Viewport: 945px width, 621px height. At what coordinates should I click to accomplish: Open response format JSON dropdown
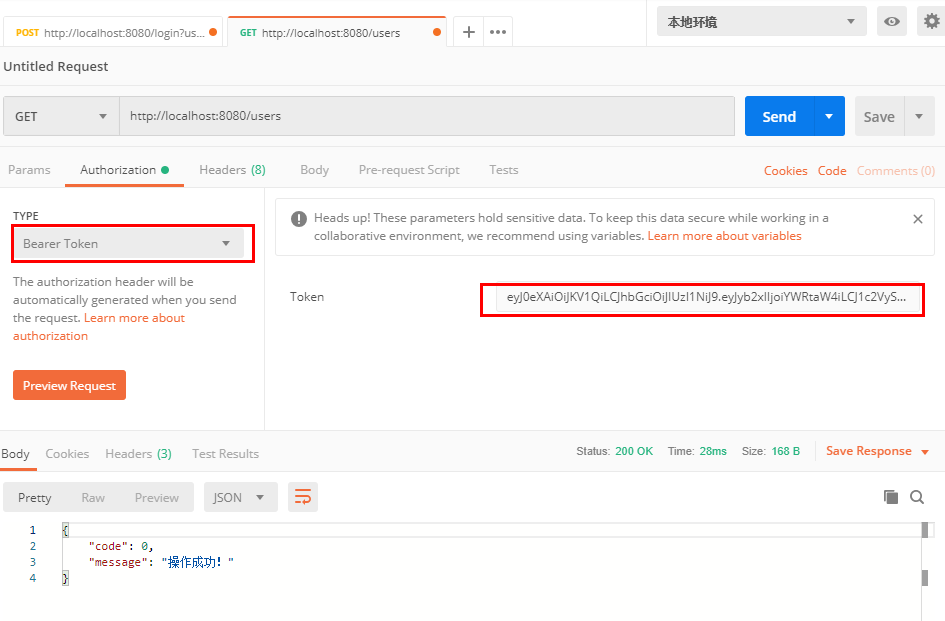pyautogui.click(x=240, y=497)
